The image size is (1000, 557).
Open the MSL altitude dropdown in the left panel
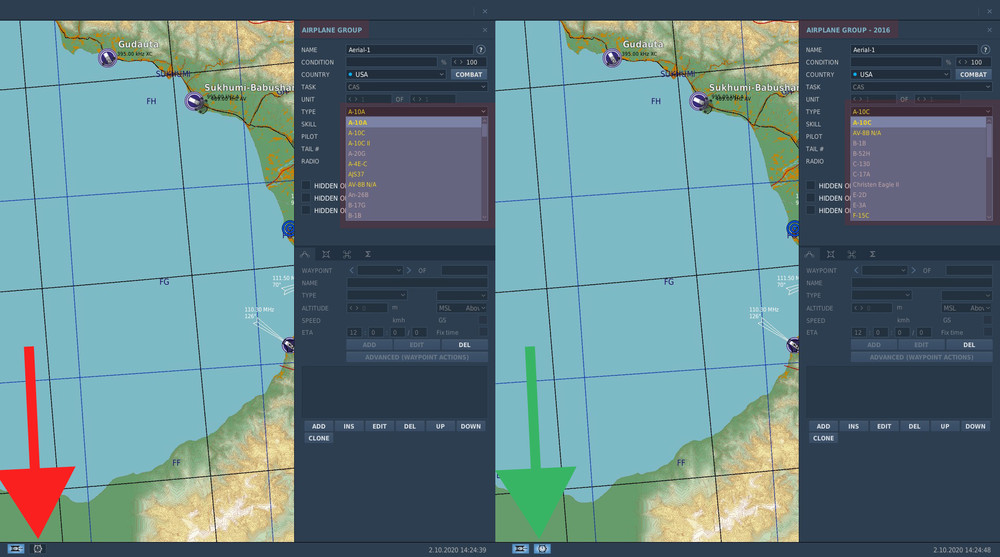coord(462,308)
